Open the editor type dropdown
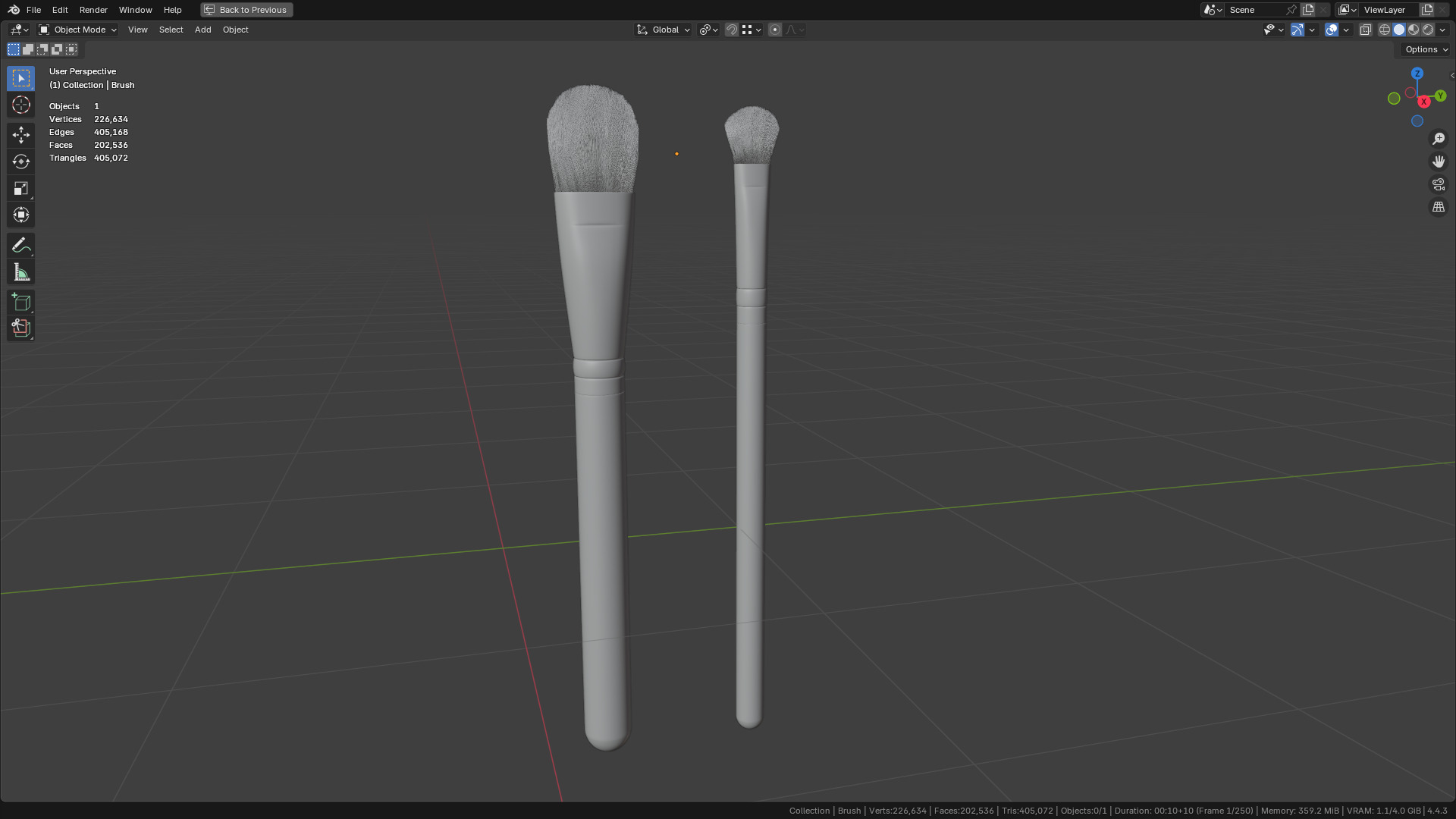Screen dimensions: 1456x819 [19, 30]
